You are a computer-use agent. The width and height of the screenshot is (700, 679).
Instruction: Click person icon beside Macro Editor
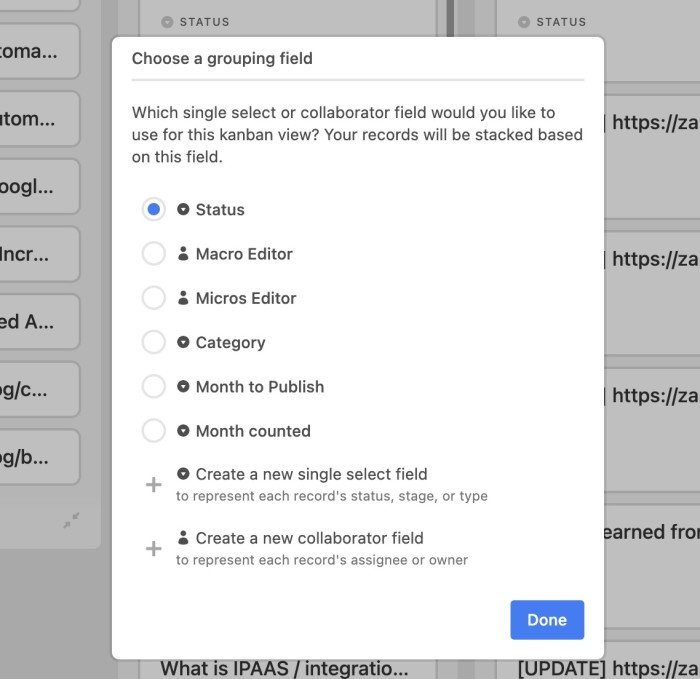click(x=183, y=253)
